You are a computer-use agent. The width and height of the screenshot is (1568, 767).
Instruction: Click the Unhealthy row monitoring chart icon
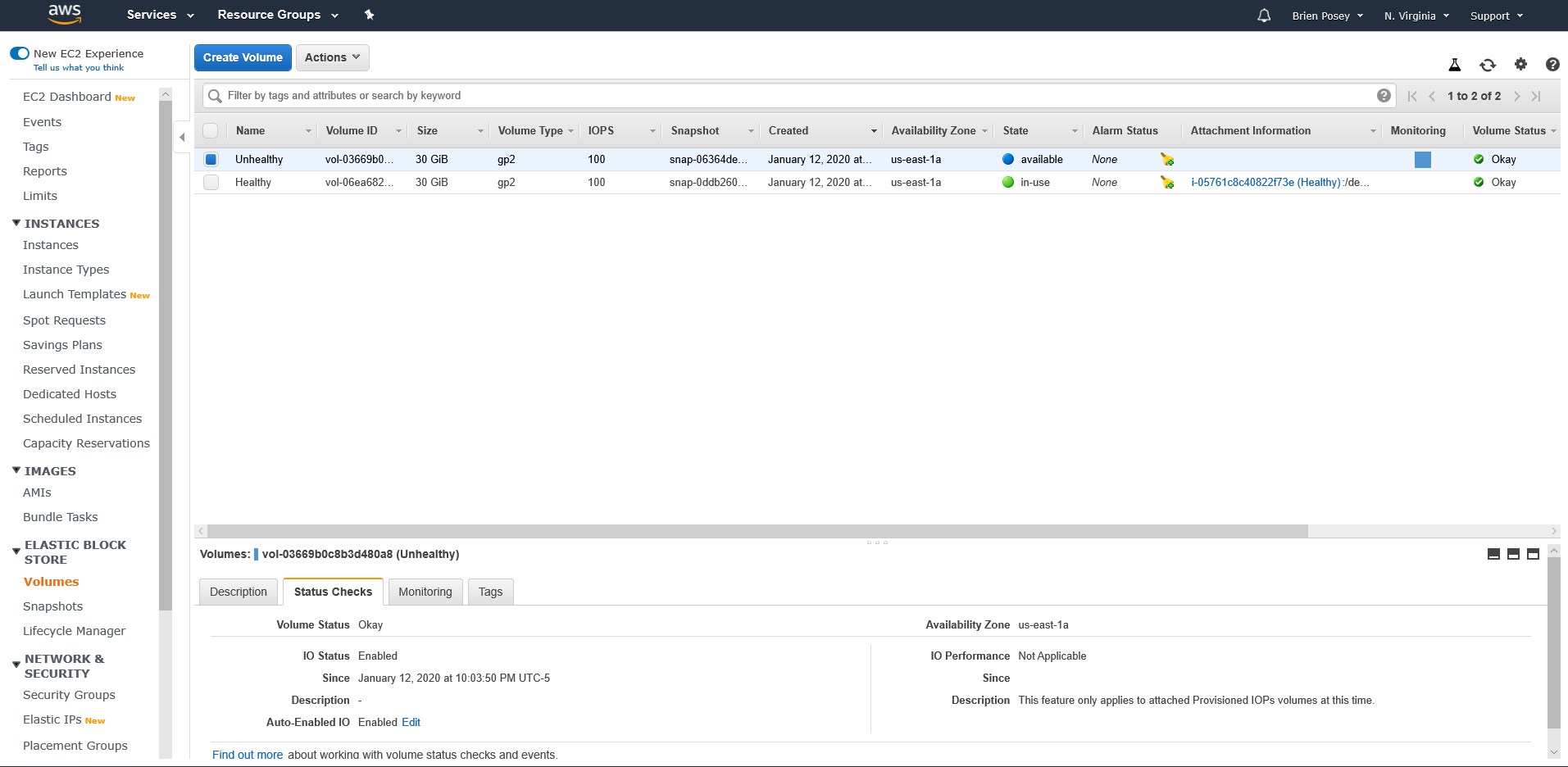(1423, 160)
